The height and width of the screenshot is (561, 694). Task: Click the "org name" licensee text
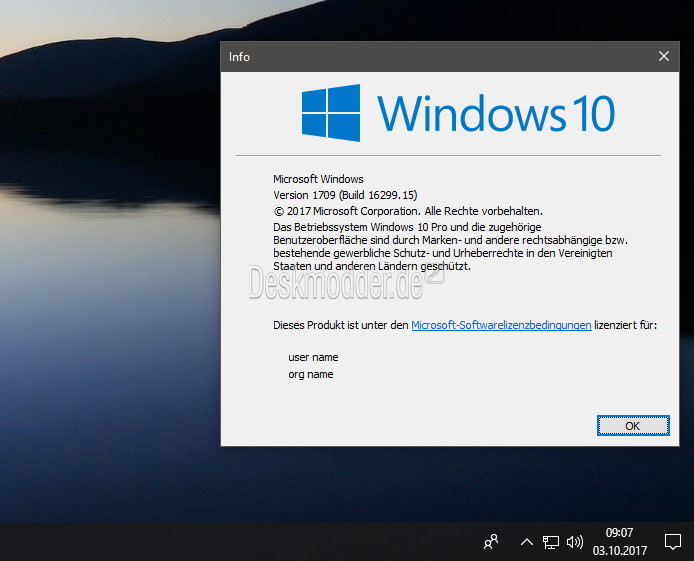click(311, 374)
